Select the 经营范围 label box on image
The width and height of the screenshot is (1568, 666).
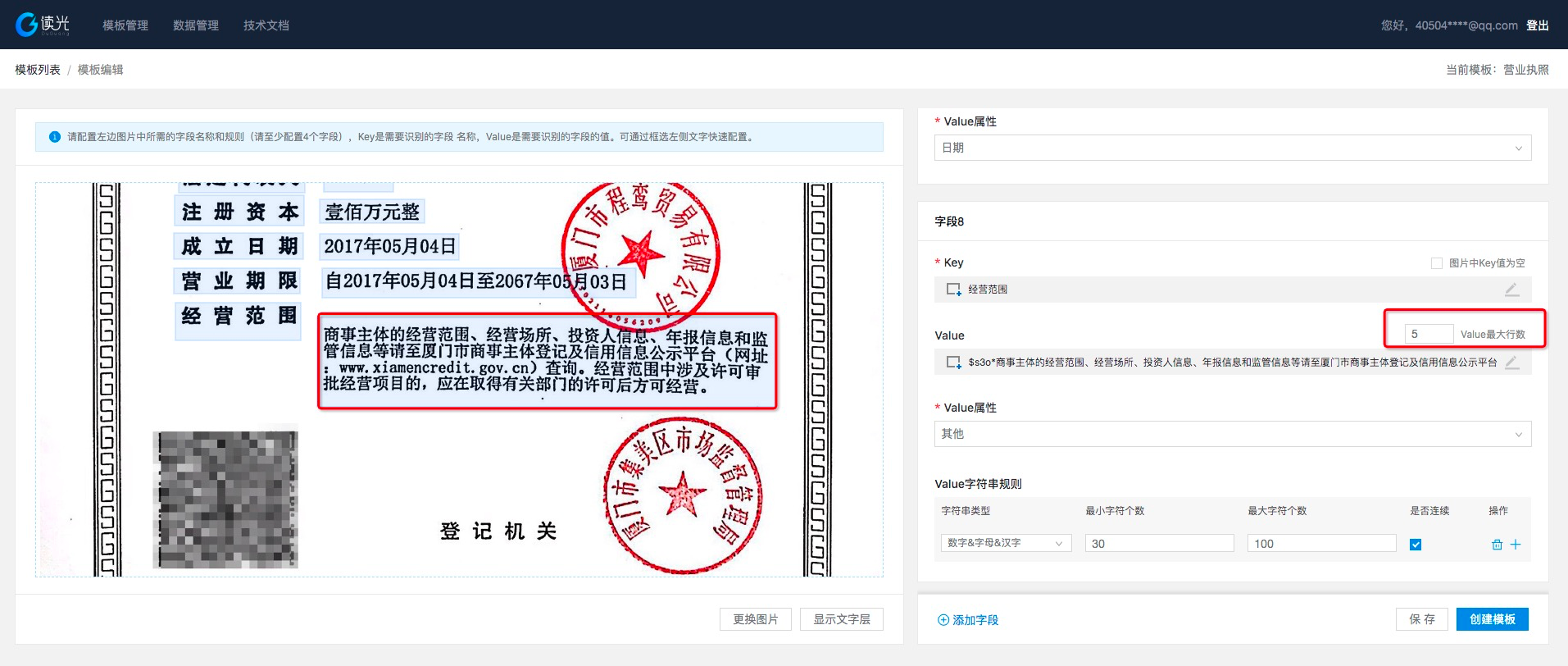point(239,322)
